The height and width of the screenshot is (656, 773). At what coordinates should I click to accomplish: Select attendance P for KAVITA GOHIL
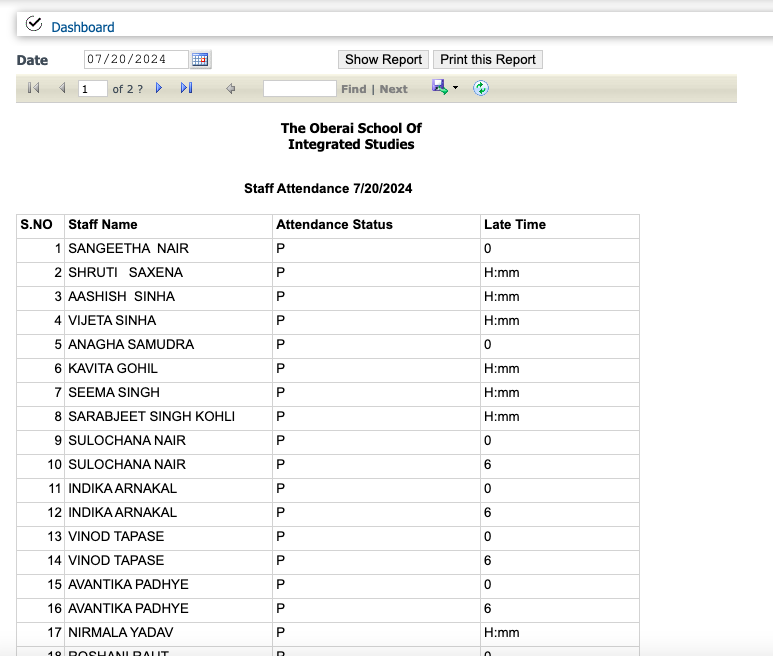(x=281, y=369)
